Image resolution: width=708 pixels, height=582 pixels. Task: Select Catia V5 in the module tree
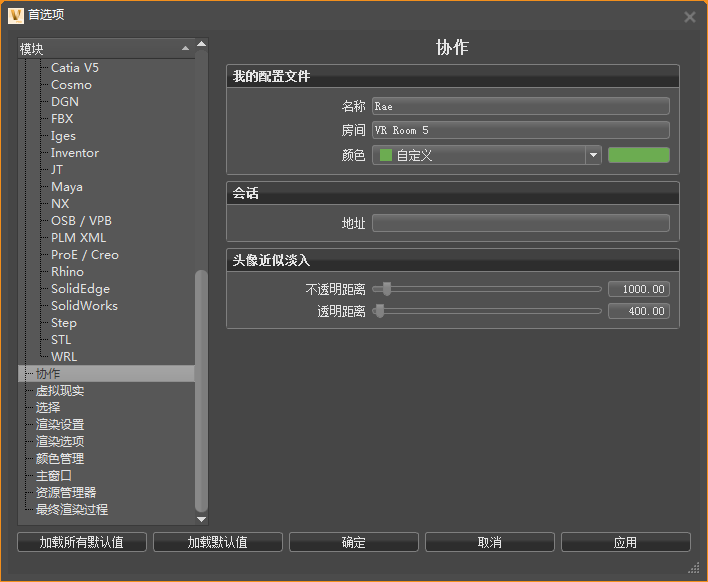(75, 68)
